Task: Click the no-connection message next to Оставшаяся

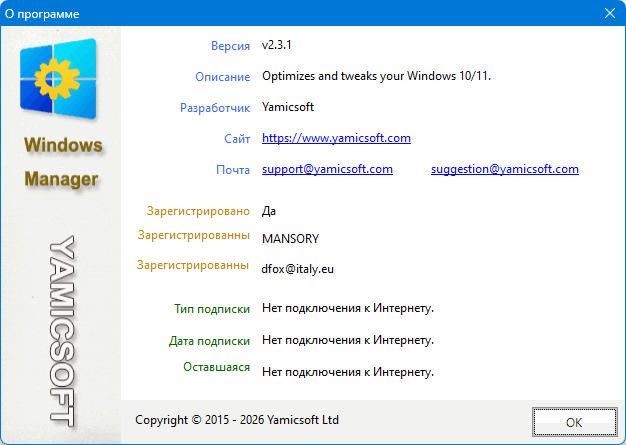Action: [x=348, y=372]
